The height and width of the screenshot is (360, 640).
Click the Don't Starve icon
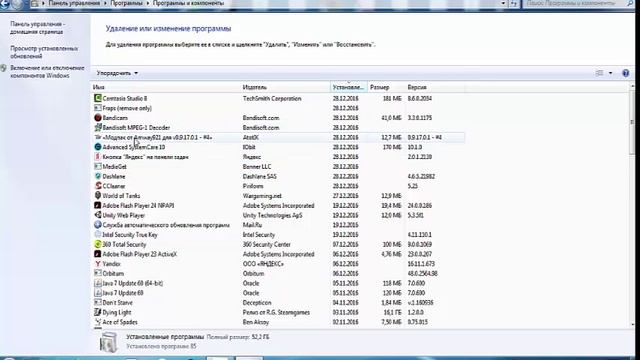click(98, 302)
